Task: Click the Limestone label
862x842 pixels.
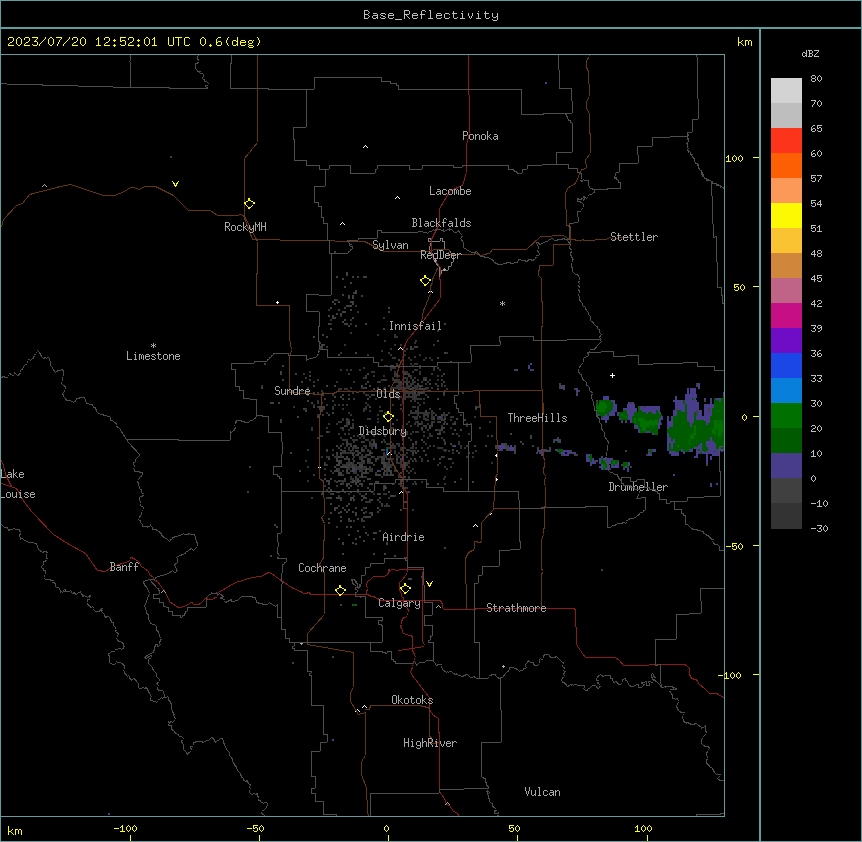Action: pos(153,356)
